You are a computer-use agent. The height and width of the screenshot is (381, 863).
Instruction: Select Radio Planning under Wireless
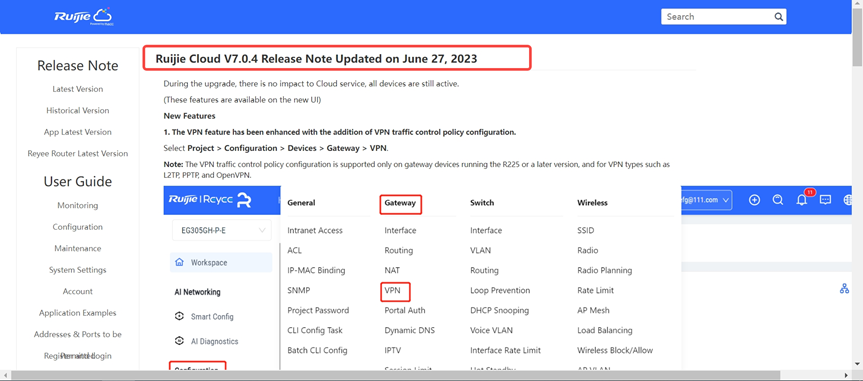[x=604, y=270]
